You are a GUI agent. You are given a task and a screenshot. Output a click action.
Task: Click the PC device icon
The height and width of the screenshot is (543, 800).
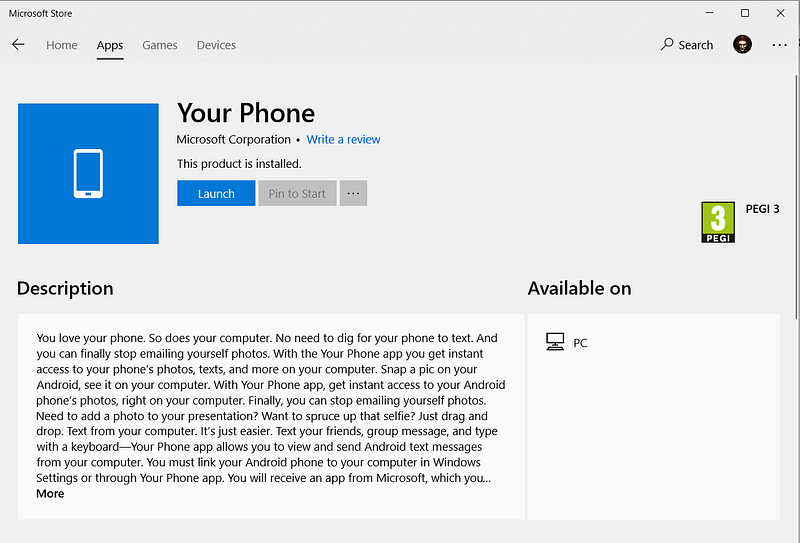coord(555,342)
